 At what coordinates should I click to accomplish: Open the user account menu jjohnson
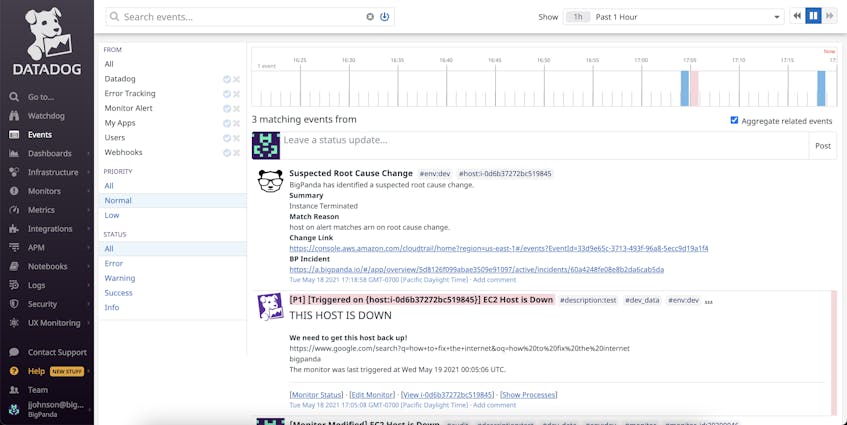pyautogui.click(x=47, y=410)
